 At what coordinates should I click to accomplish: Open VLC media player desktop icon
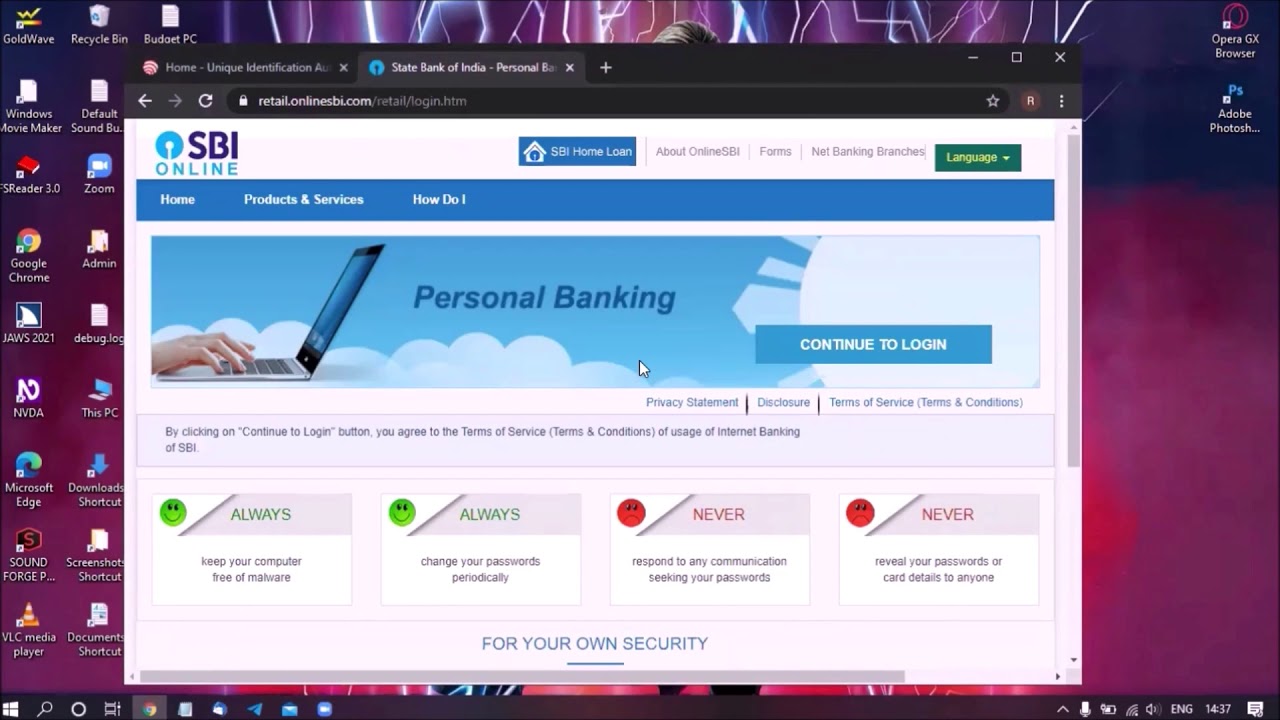pyautogui.click(x=29, y=630)
